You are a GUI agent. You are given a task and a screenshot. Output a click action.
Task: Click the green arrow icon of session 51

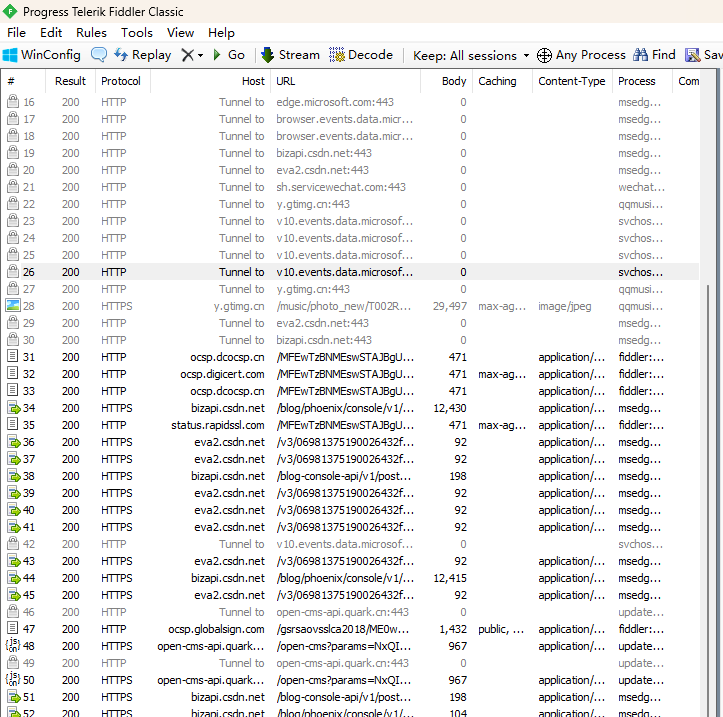[14, 696]
